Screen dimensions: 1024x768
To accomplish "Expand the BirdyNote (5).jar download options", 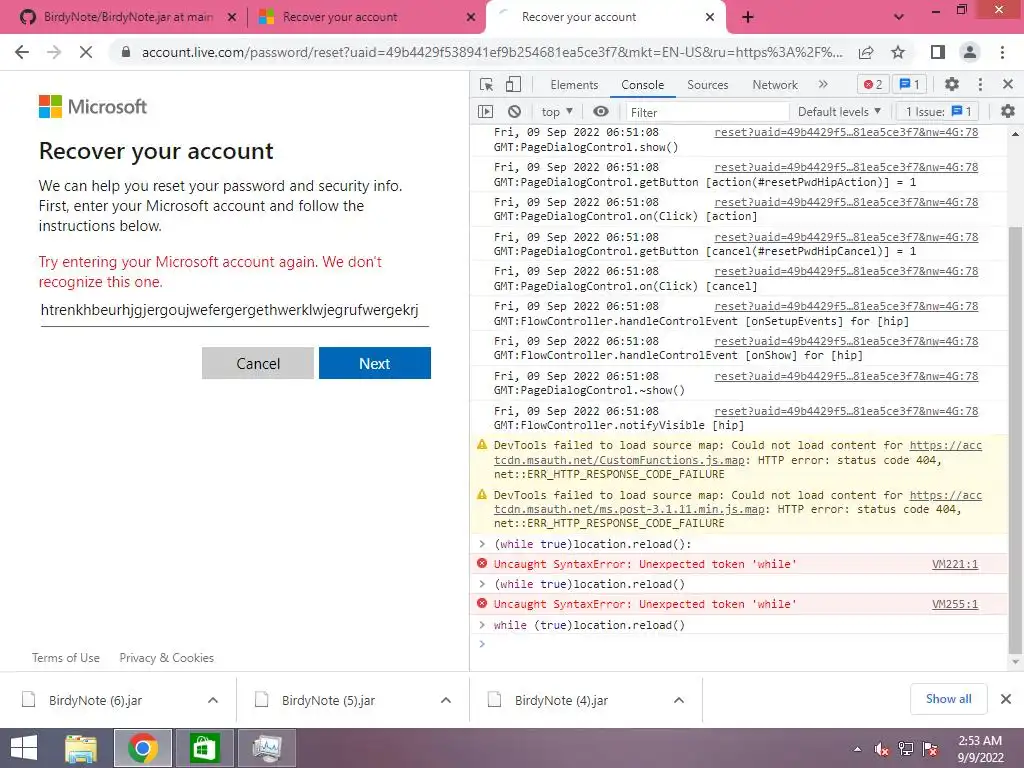I will tap(446, 700).
